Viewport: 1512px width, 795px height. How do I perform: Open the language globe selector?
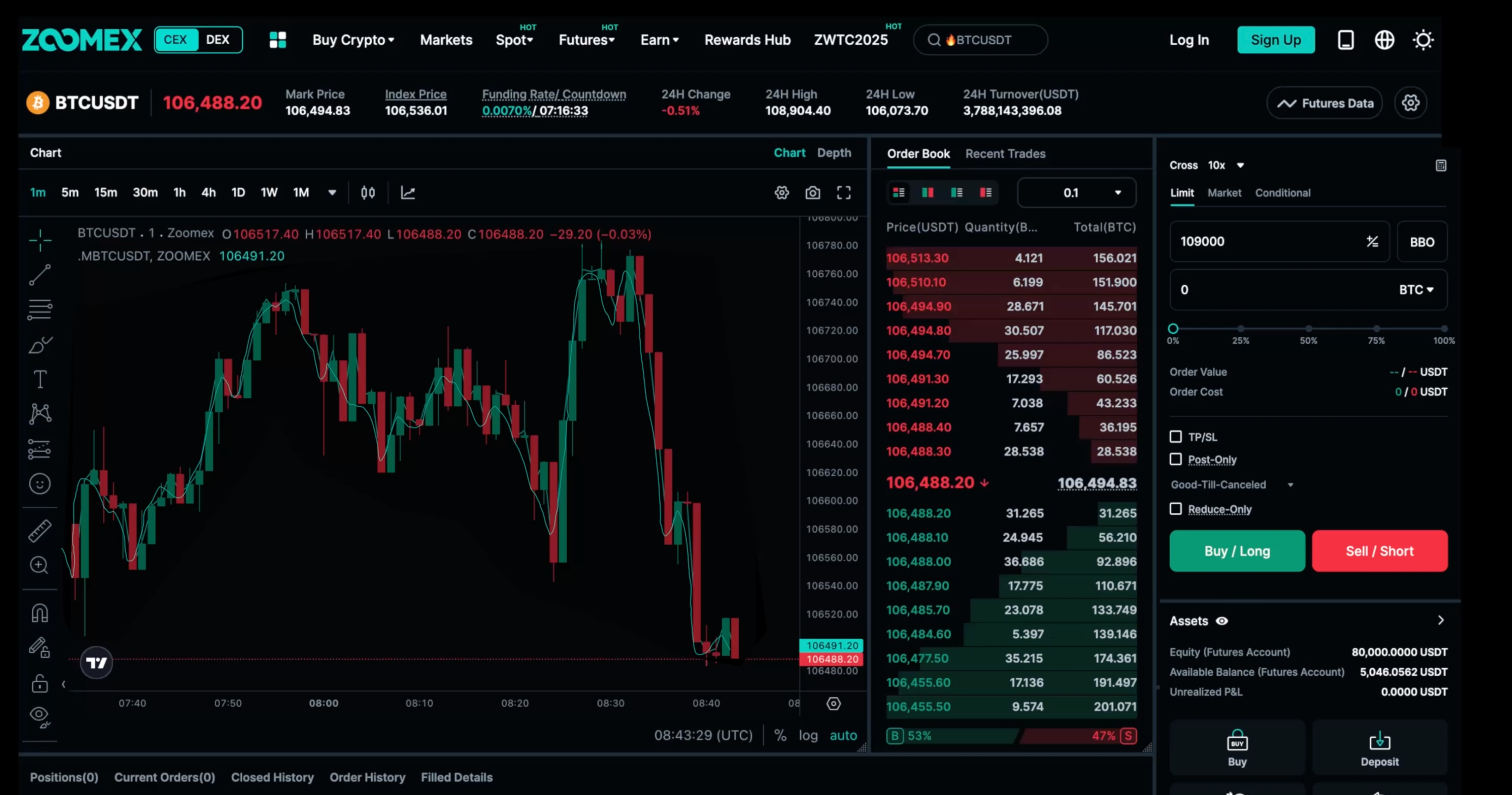tap(1385, 40)
